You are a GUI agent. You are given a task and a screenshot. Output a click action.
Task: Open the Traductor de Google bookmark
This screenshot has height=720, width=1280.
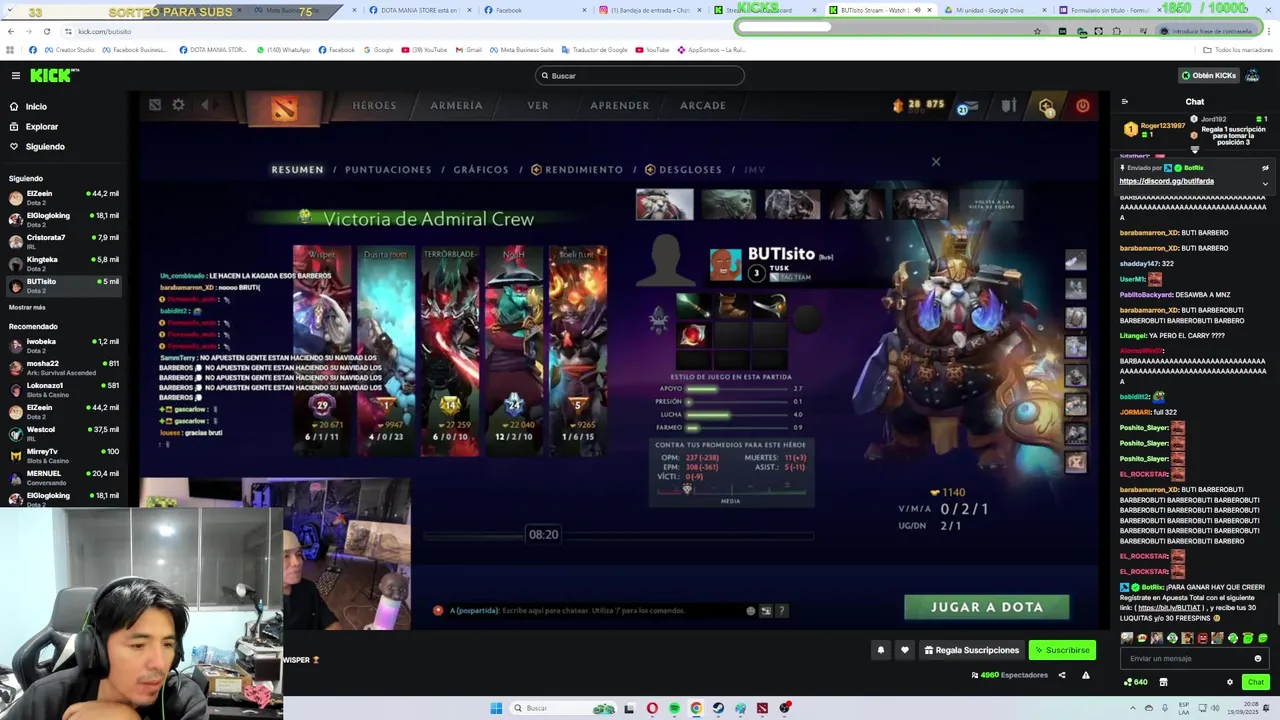coord(594,50)
